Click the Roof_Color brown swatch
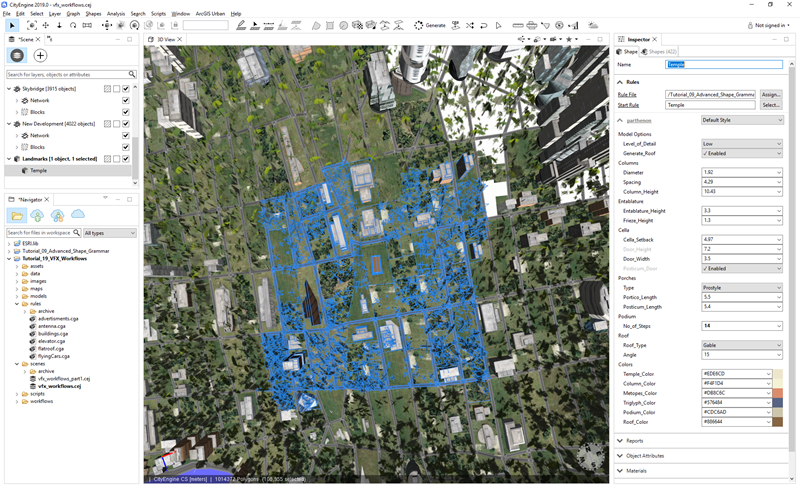The width and height of the screenshot is (800, 488). pos(778,422)
